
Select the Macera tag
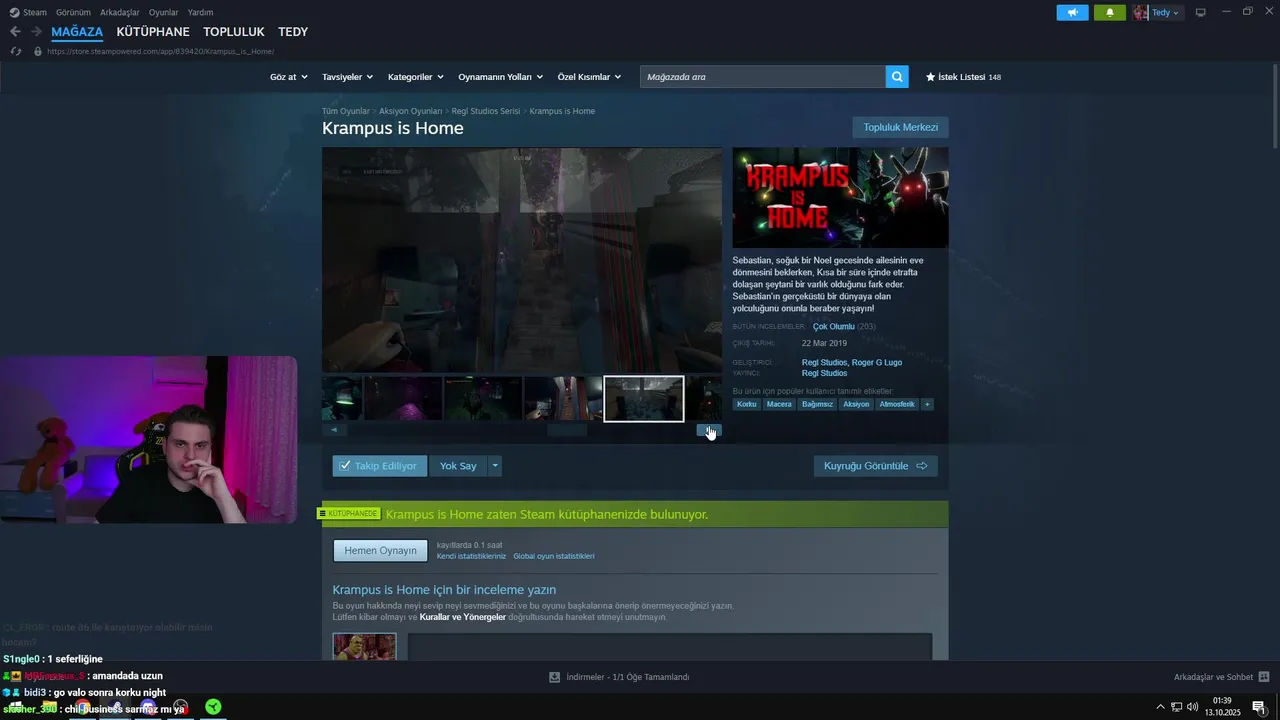click(779, 404)
